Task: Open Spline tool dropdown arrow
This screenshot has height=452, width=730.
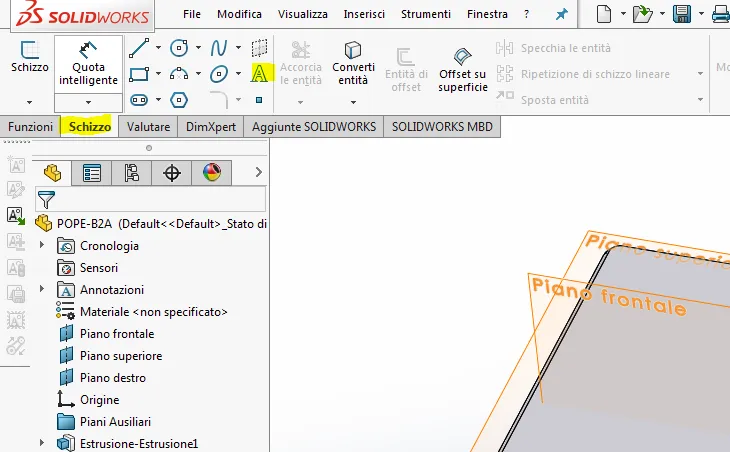Action: coord(238,47)
